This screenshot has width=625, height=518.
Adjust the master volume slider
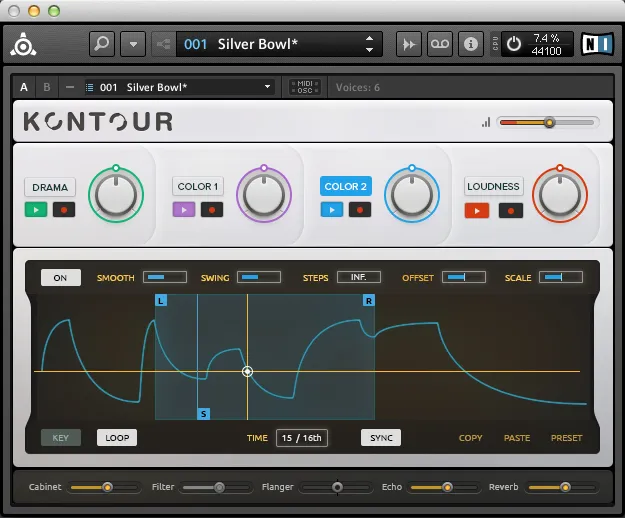click(x=548, y=122)
